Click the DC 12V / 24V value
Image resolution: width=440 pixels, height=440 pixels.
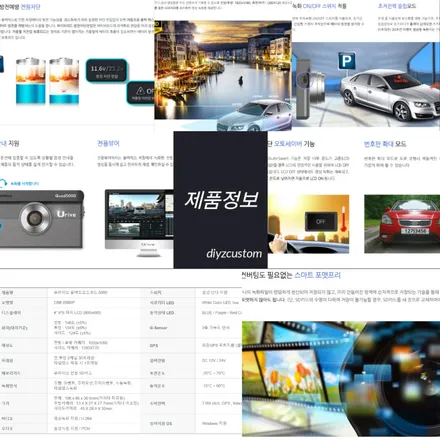[x=214, y=361]
